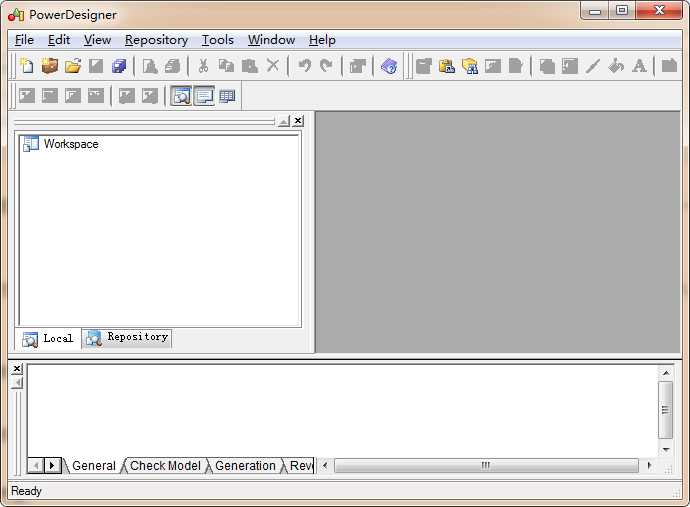This screenshot has height=507, width=690.
Task: Minimize the PowerDesigner window
Action: tap(595, 11)
